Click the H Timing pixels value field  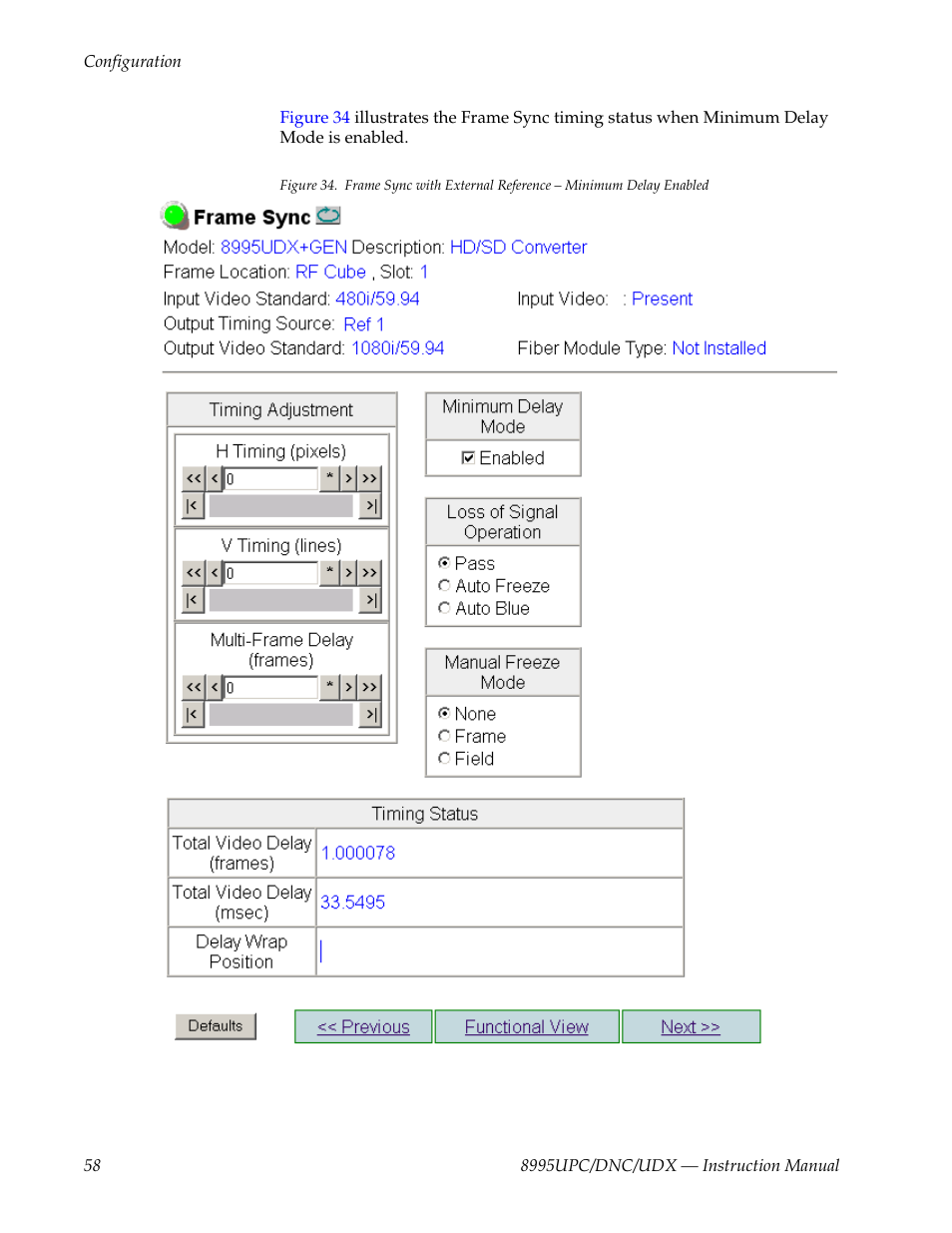pyautogui.click(x=270, y=479)
